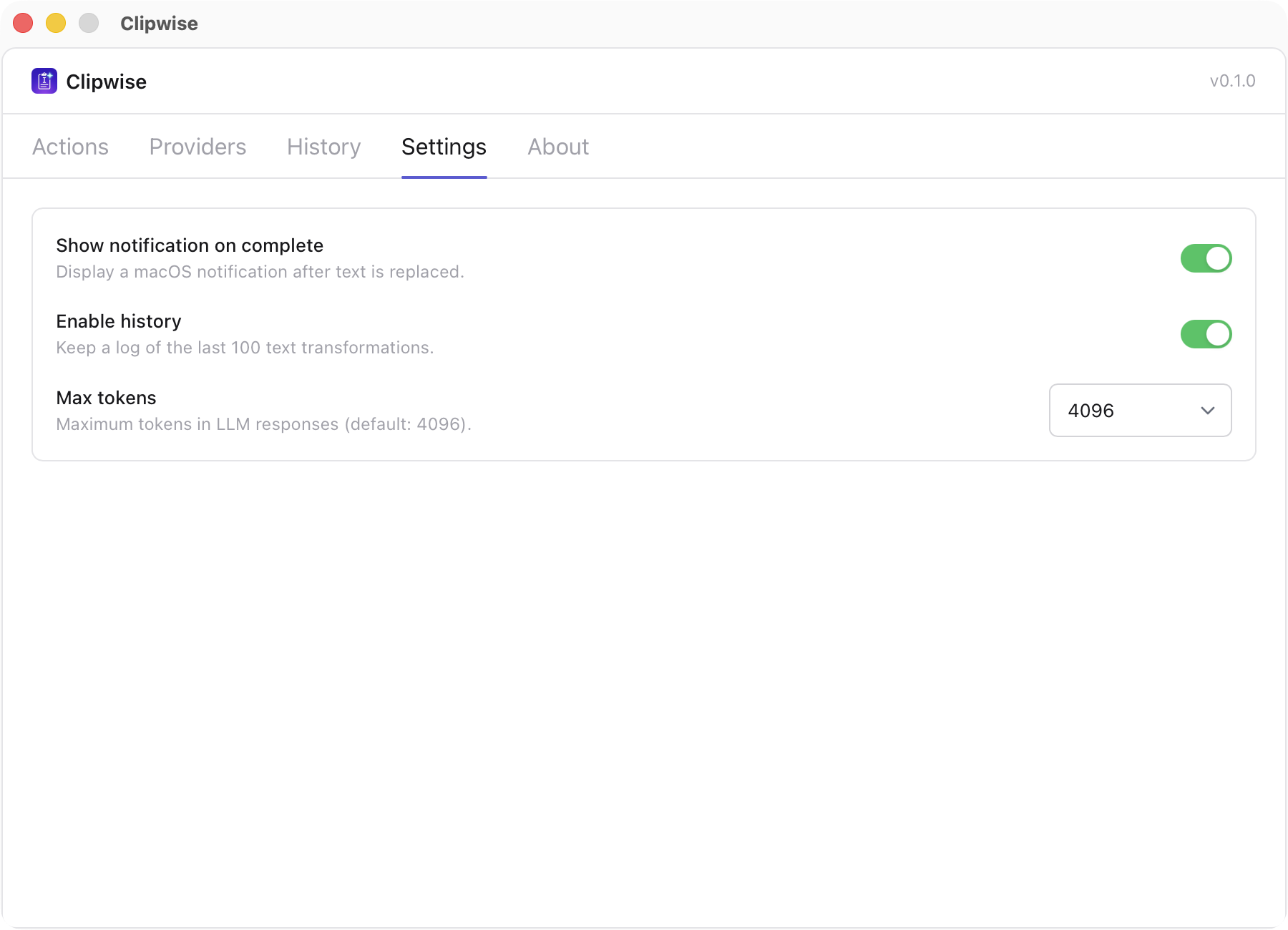Select the currently active Settings tab

click(x=444, y=147)
